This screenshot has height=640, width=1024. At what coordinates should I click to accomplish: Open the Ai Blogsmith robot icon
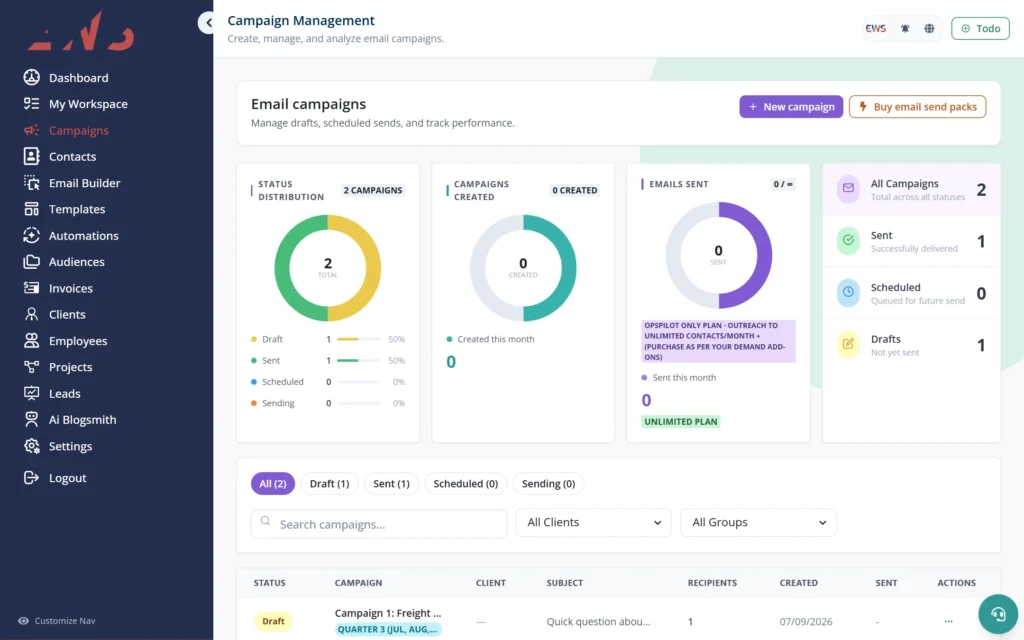coord(31,419)
